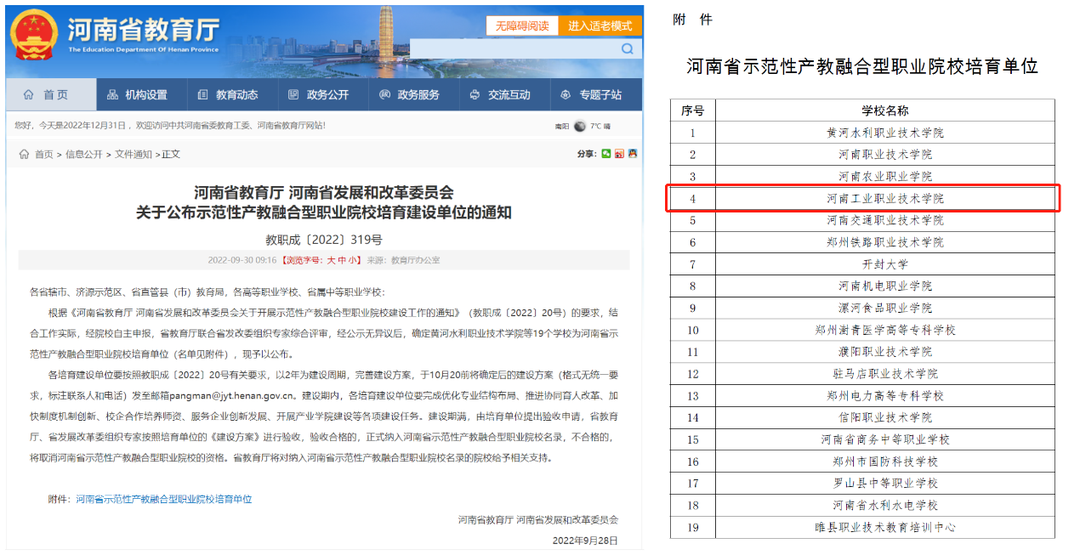Set font size to 小

pyautogui.click(x=353, y=260)
